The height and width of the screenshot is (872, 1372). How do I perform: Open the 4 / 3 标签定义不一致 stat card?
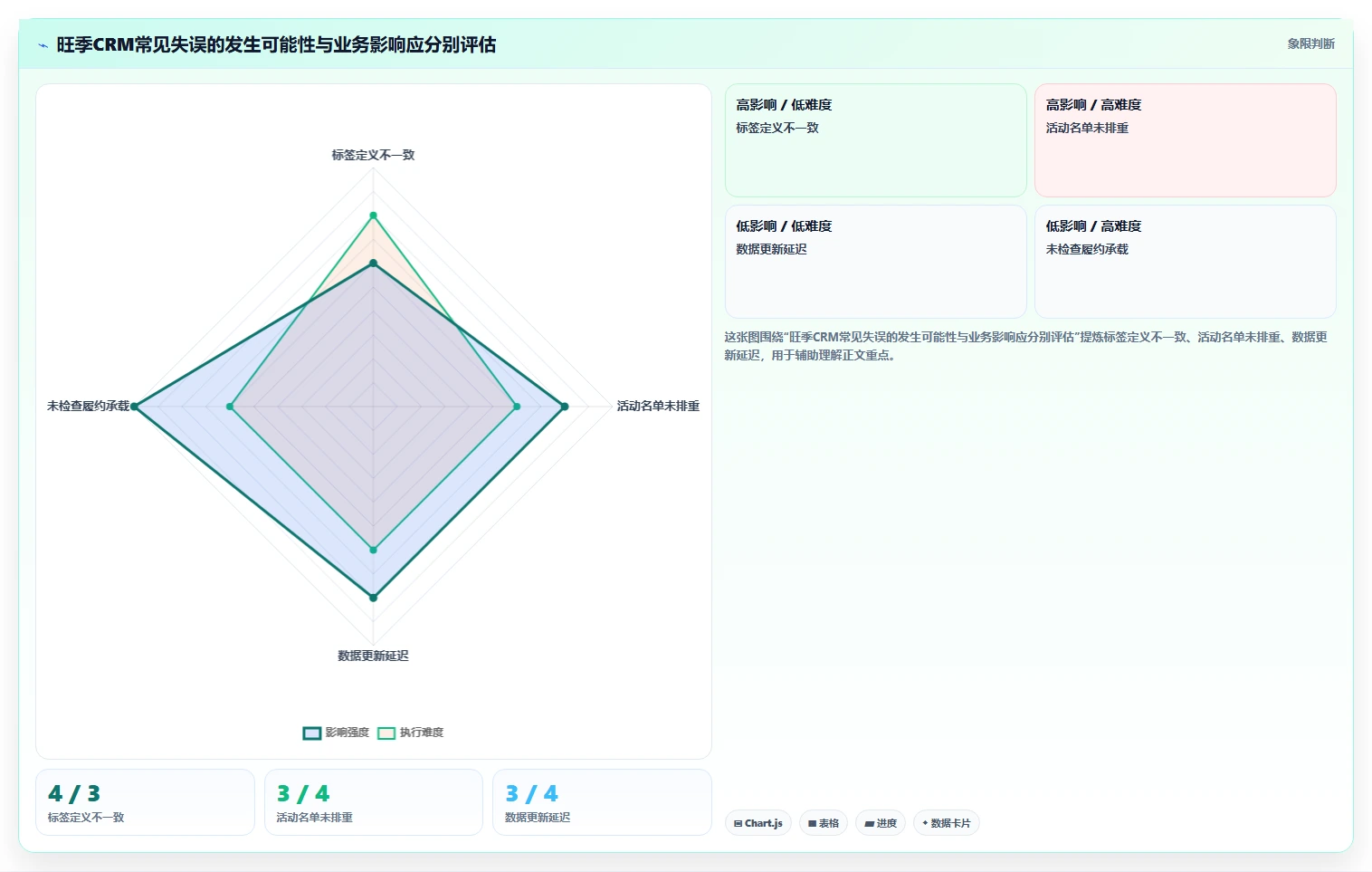145,802
